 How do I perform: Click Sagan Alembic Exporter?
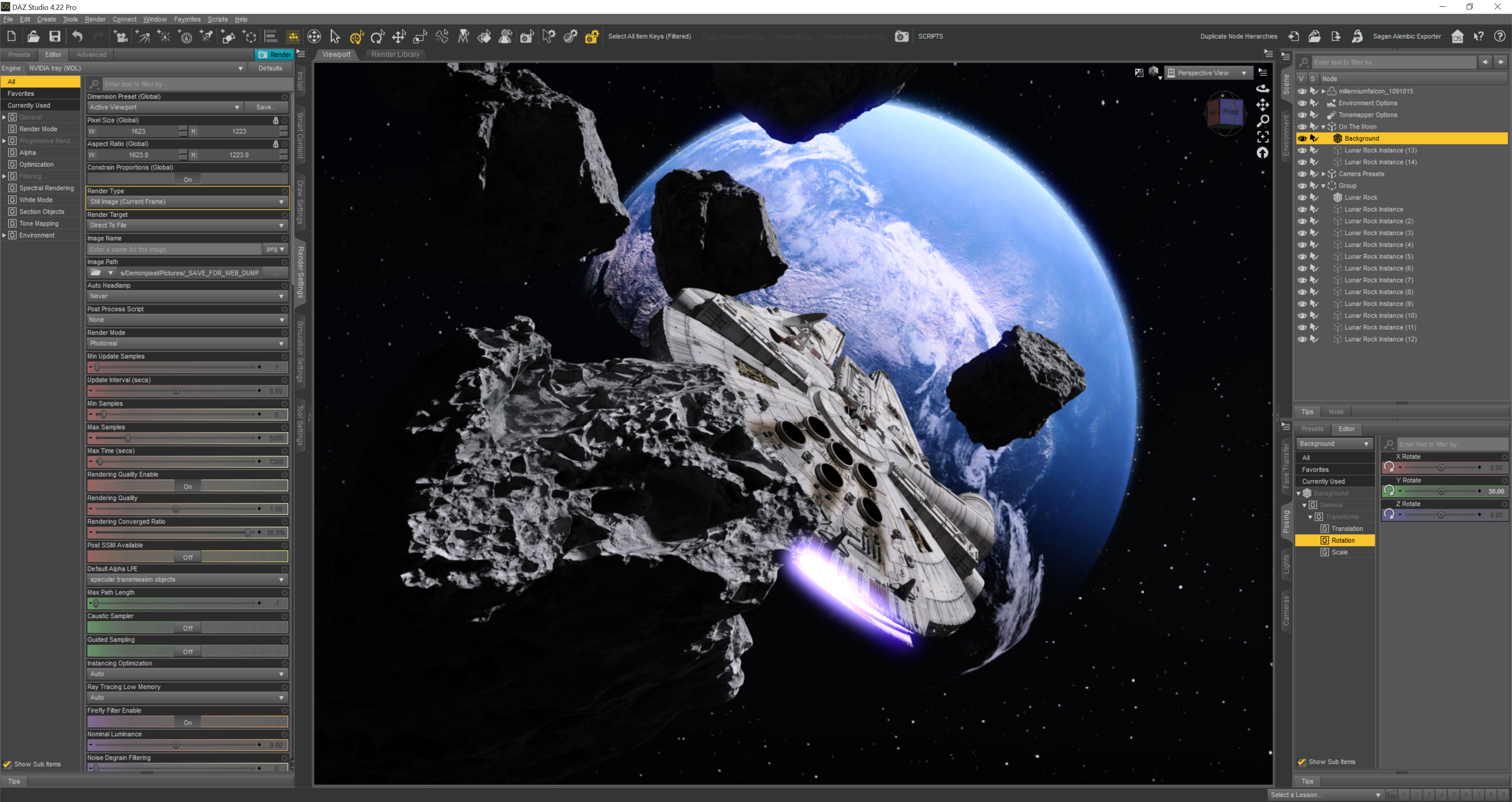coord(1406,36)
